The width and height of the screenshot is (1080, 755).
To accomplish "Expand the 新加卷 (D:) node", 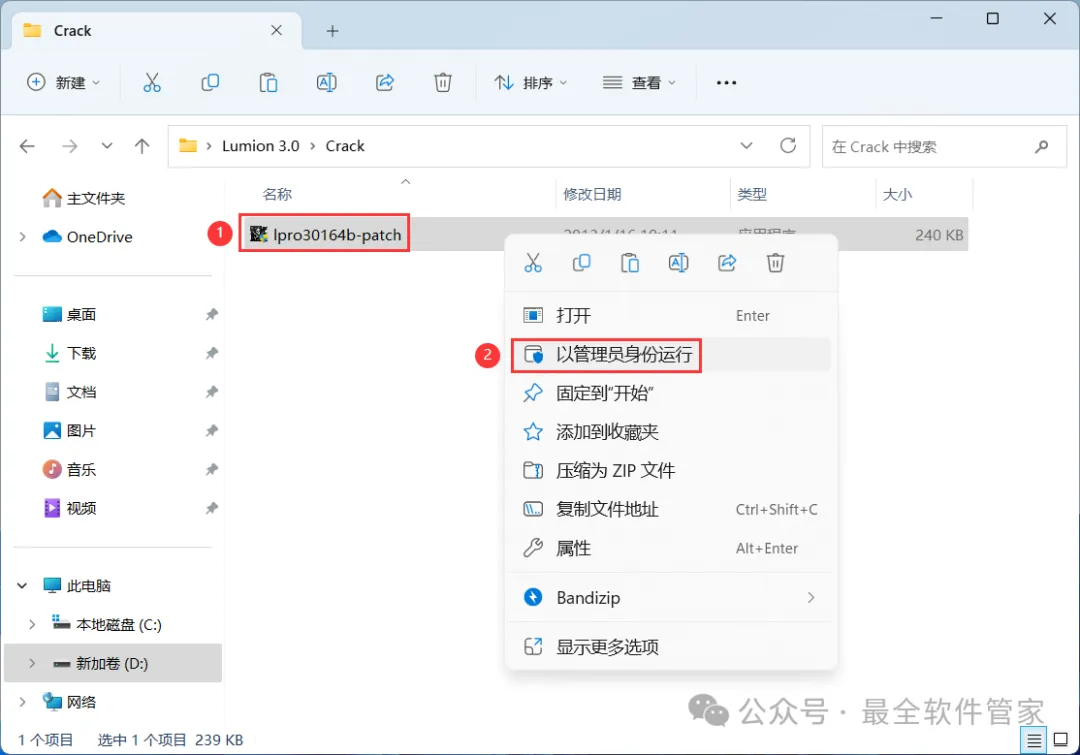I will coord(32,663).
